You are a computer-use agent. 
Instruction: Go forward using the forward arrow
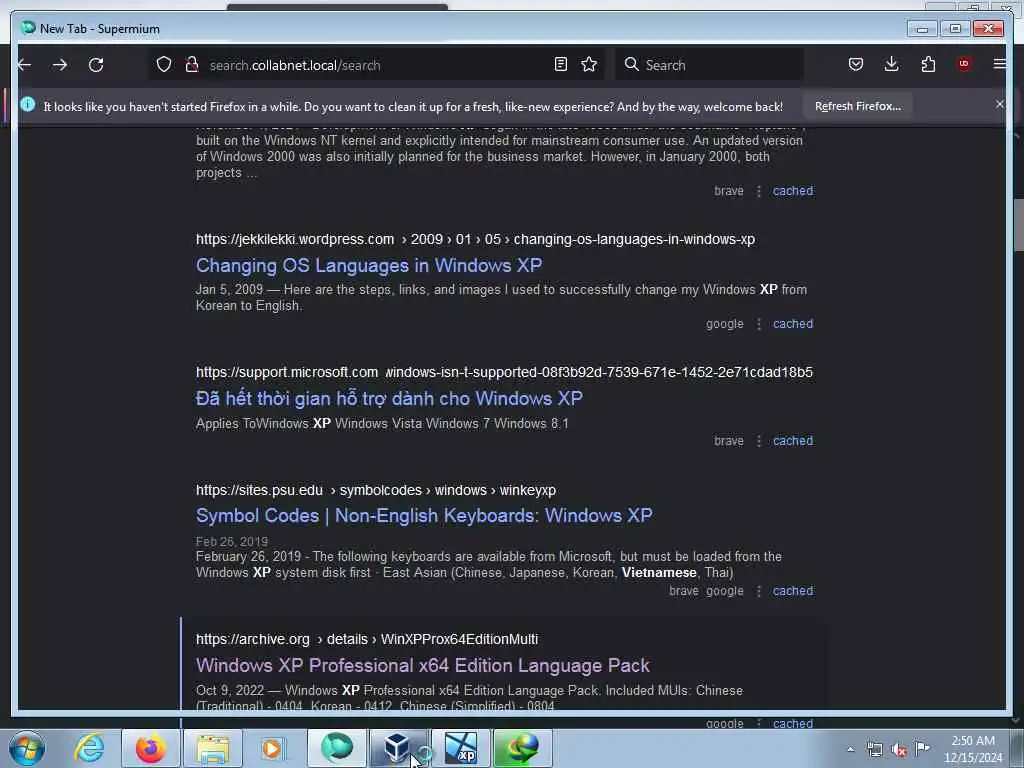pos(60,65)
